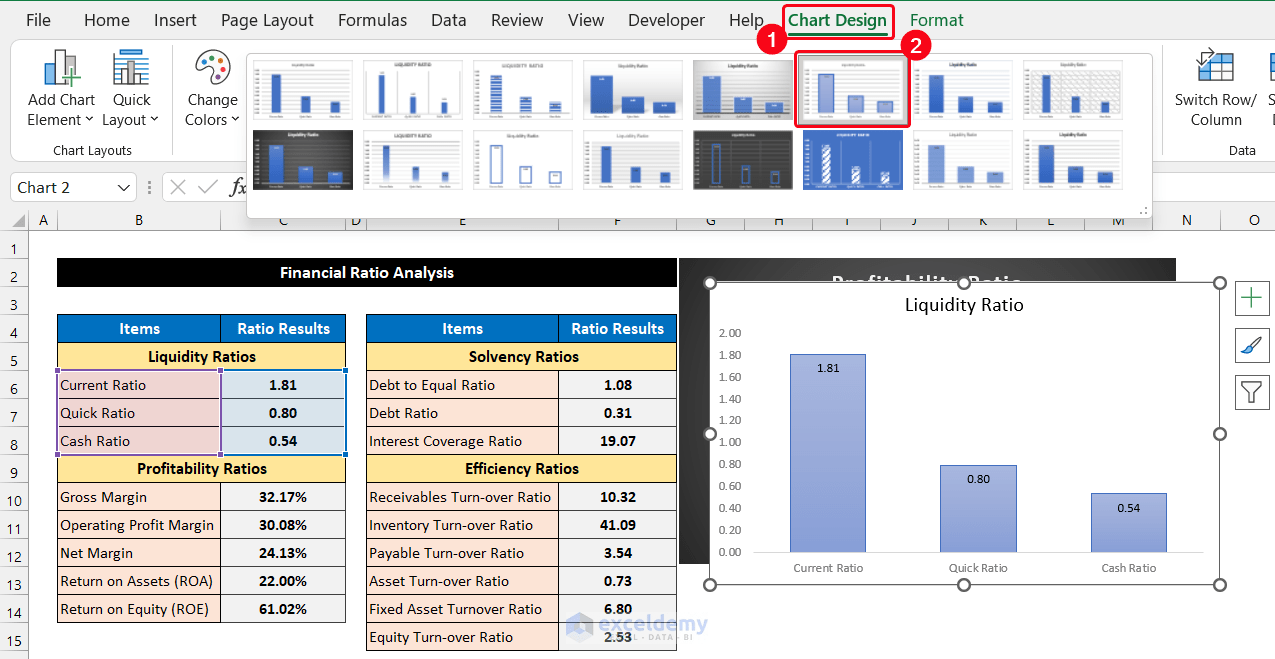Open the Chart Styles brush icon
Image resolution: width=1275 pixels, height=659 pixels.
pyautogui.click(x=1252, y=345)
